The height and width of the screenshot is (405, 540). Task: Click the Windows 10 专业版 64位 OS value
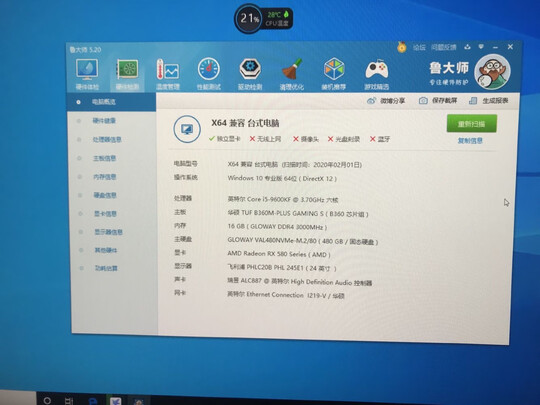(x=282, y=178)
